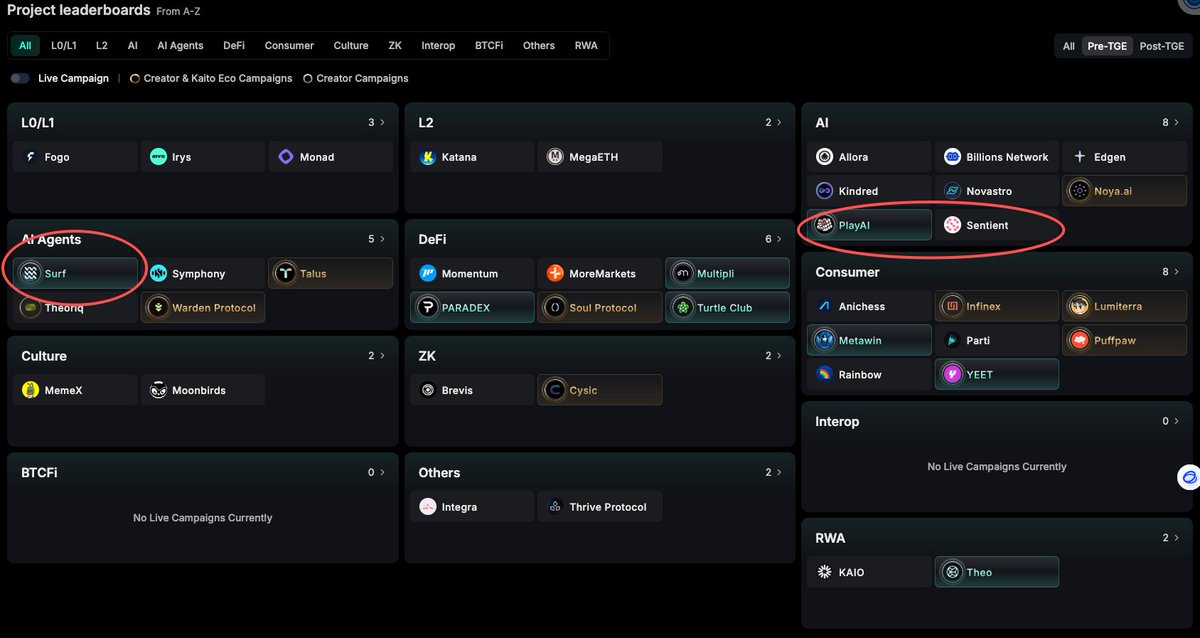Screen dimensions: 1200x638
Task: Open the PARADEX logo icon
Action: point(428,308)
